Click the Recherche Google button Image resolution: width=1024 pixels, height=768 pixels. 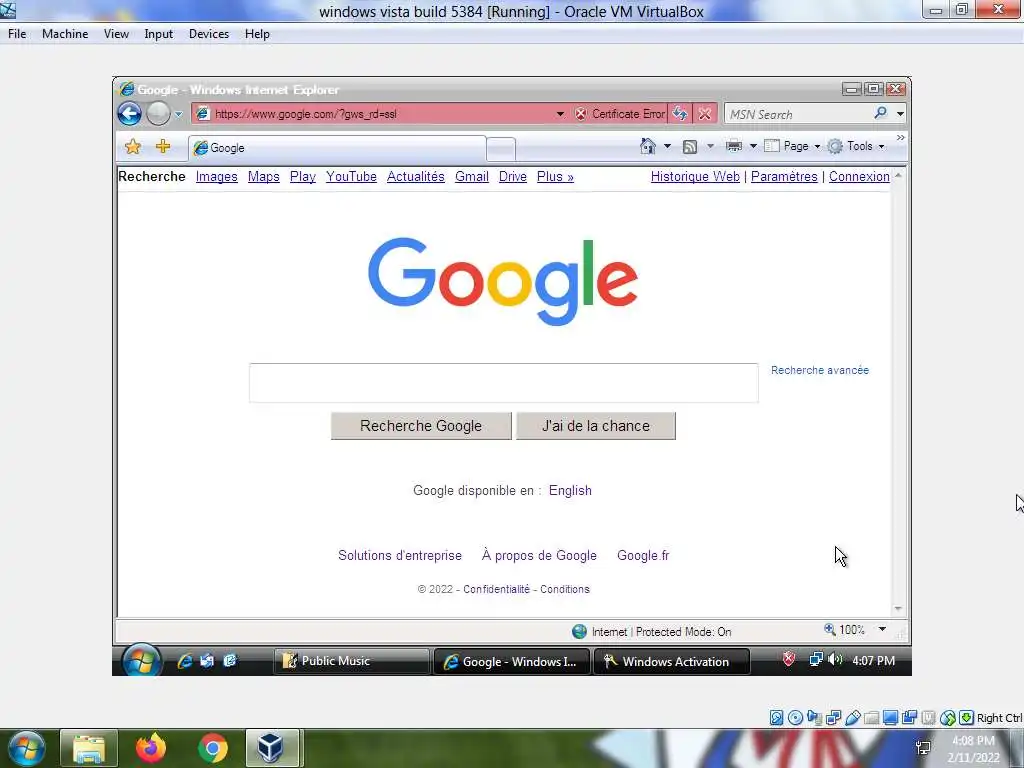tap(421, 426)
